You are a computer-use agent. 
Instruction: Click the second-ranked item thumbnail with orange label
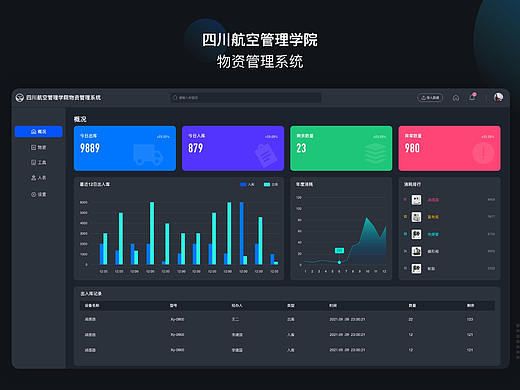tap(416, 217)
